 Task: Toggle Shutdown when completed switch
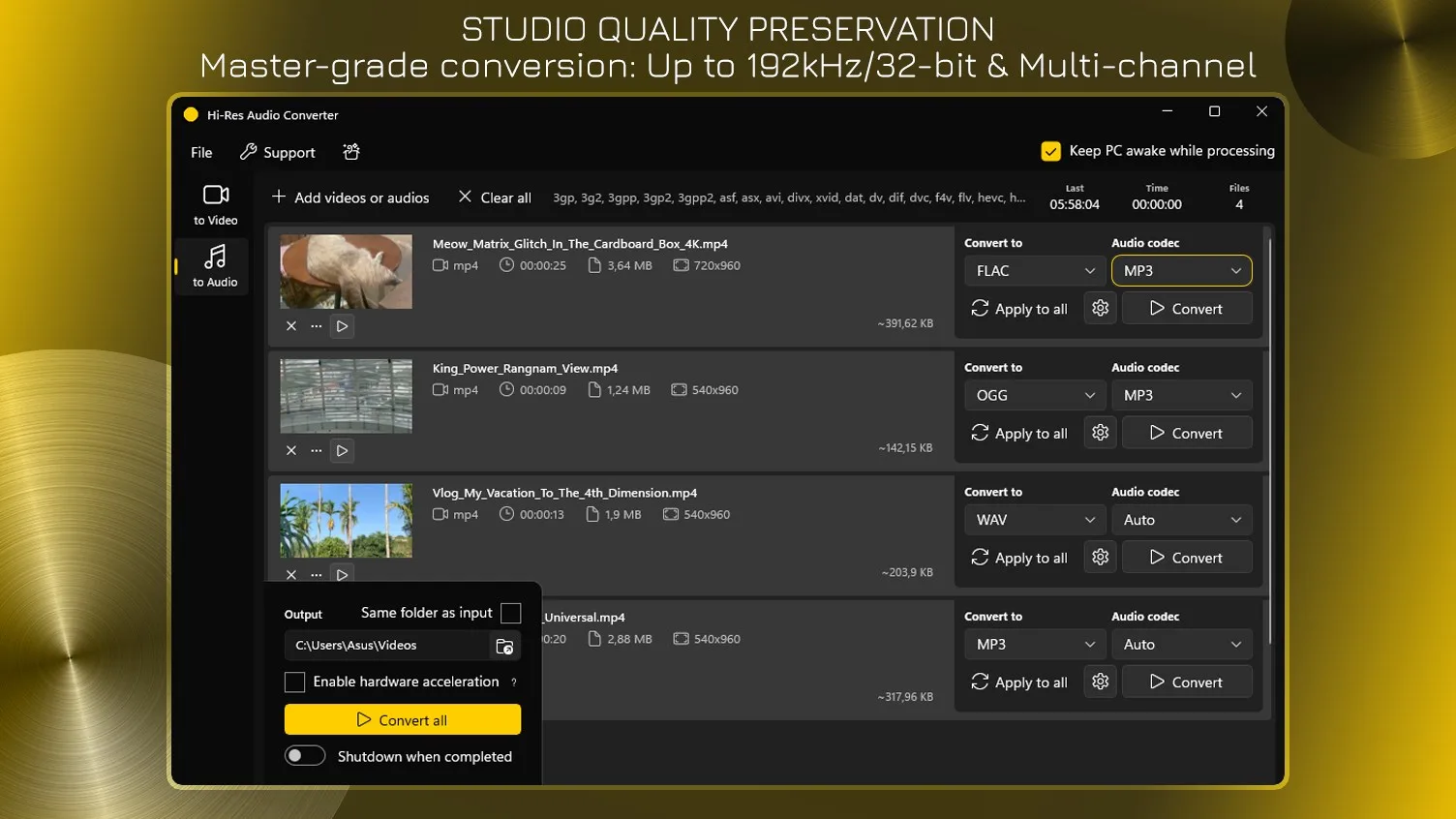pyautogui.click(x=305, y=756)
